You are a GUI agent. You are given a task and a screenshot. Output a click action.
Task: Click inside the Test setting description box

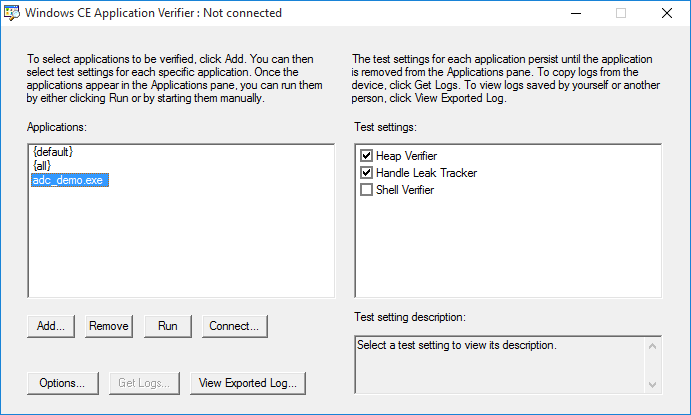coord(500,365)
